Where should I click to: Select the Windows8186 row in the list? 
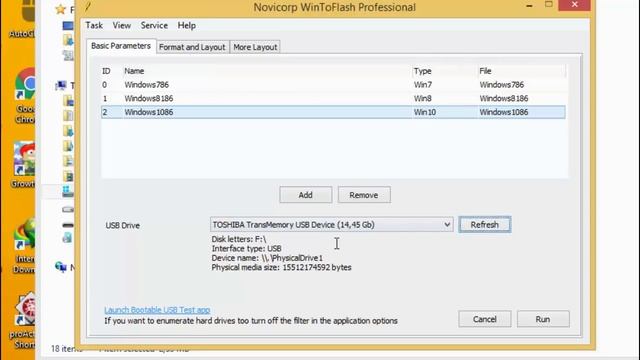(x=333, y=98)
